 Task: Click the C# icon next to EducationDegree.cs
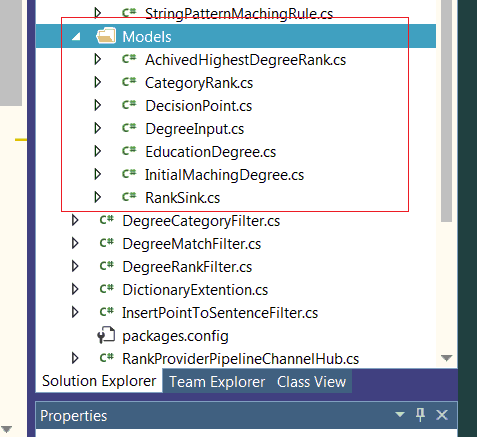pos(129,151)
